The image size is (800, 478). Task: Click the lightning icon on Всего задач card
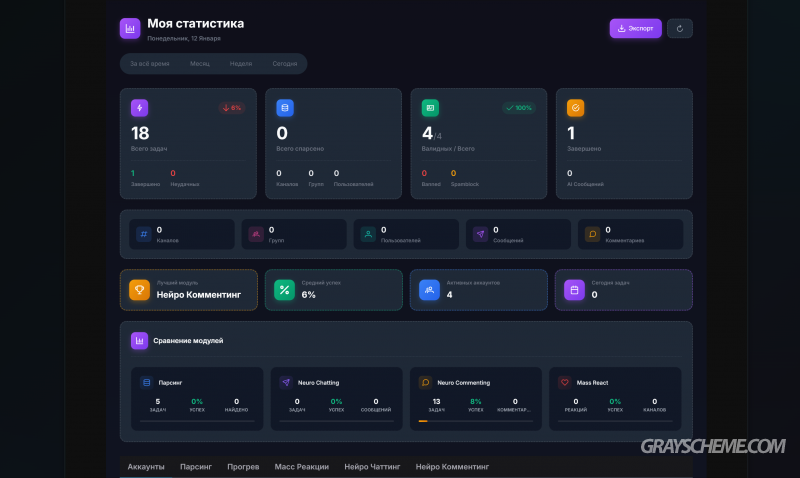coord(140,108)
